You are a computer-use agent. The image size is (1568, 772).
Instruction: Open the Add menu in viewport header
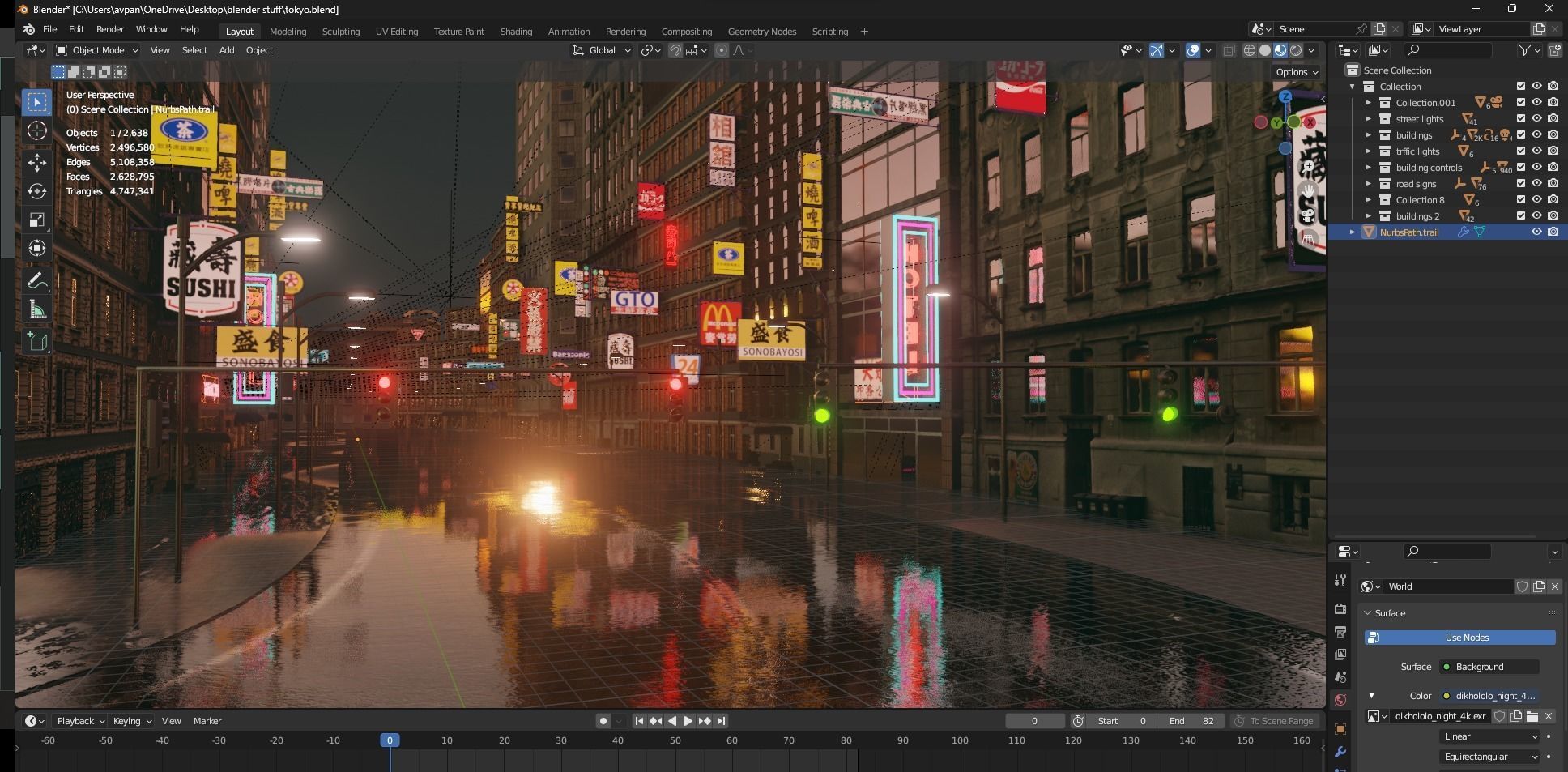click(227, 50)
